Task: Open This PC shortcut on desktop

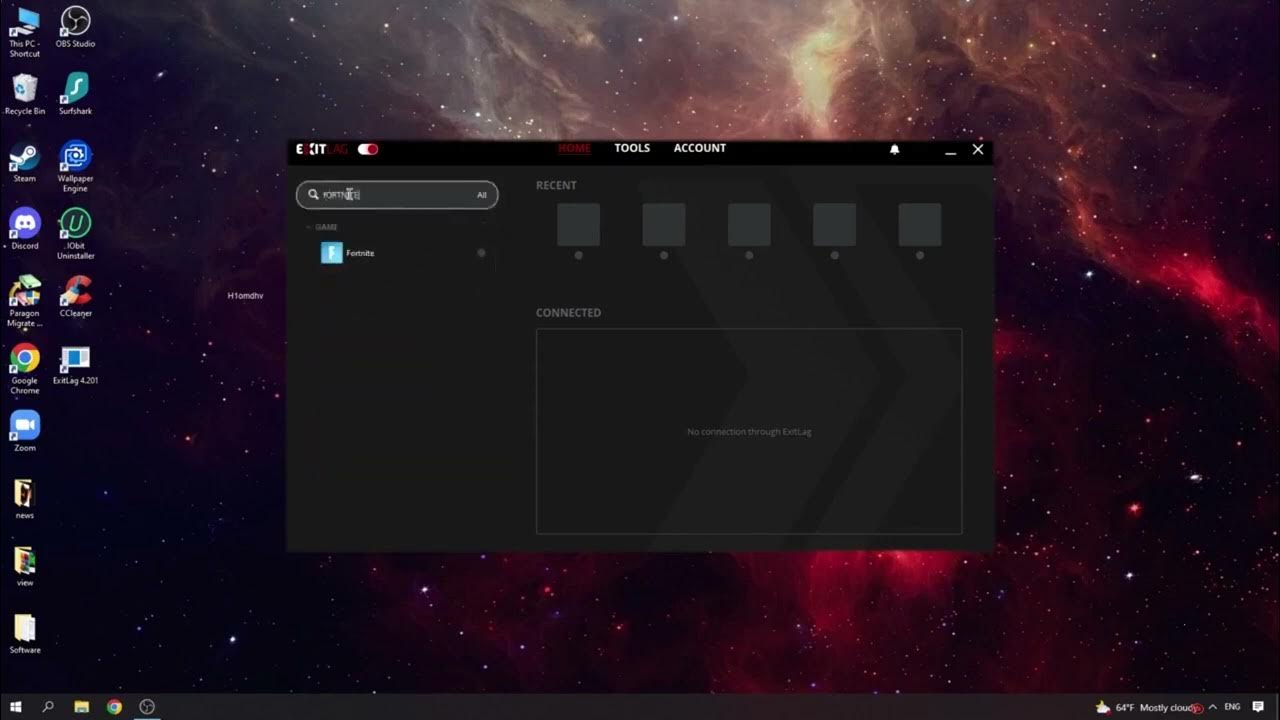Action: (25, 32)
